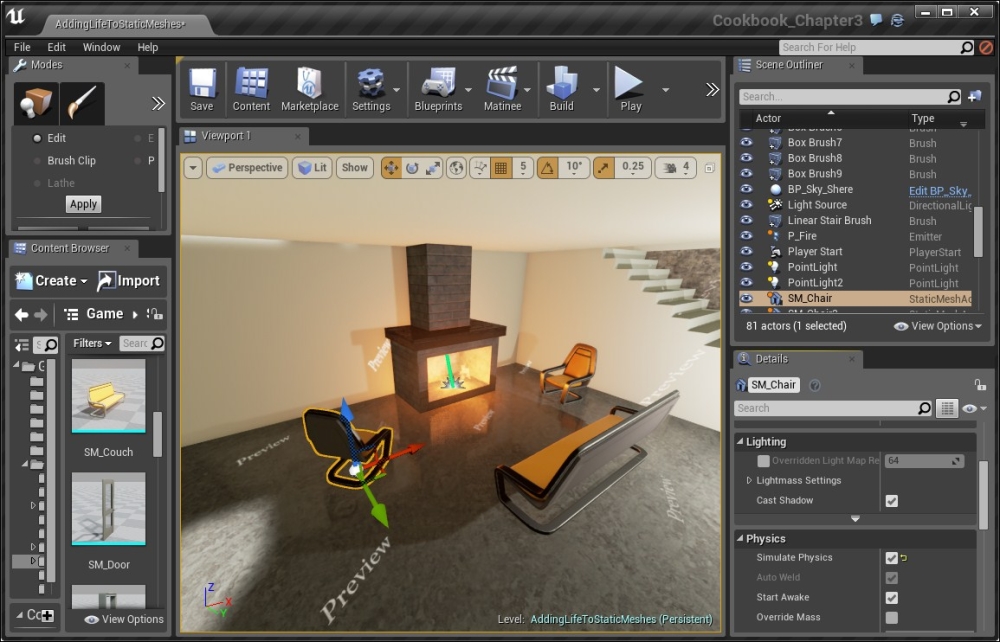This screenshot has height=642, width=1000.
Task: Click Content Browser forward arrow
Action: 41,314
